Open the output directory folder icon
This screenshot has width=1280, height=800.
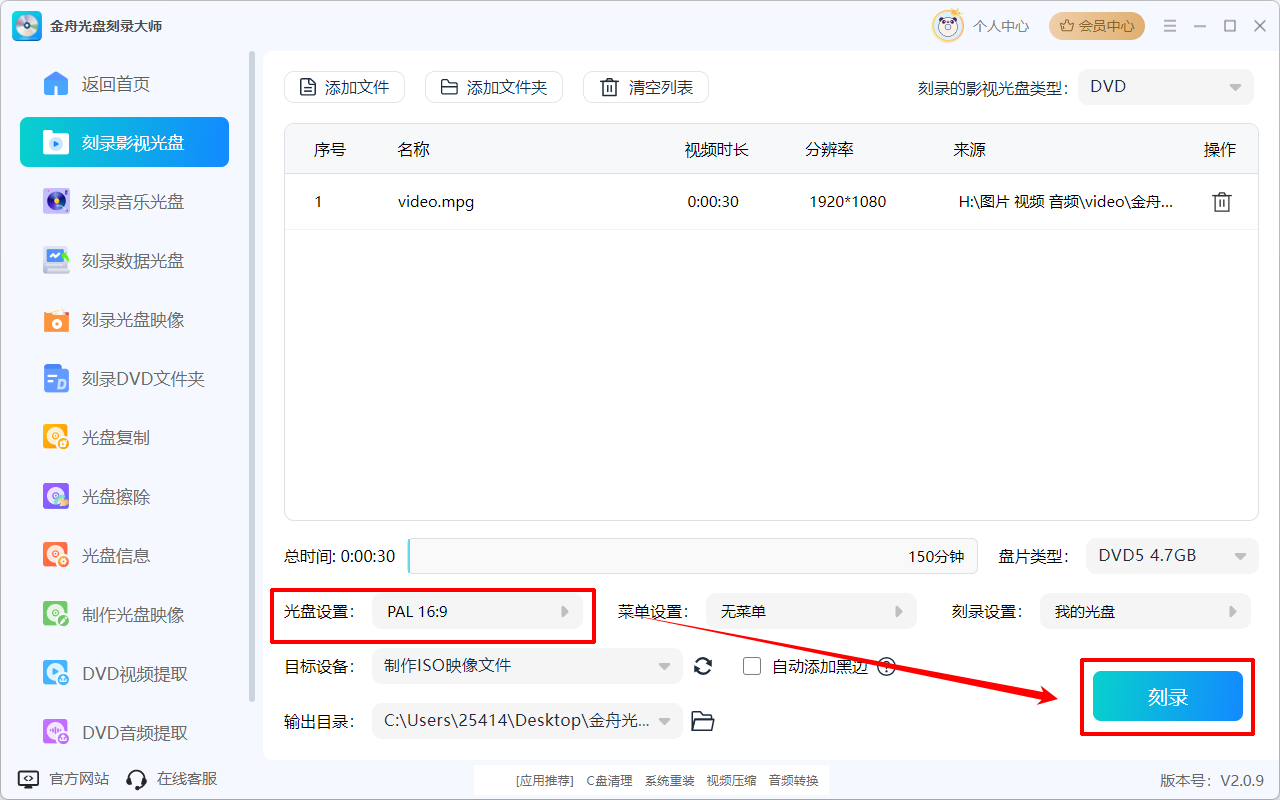[x=703, y=721]
